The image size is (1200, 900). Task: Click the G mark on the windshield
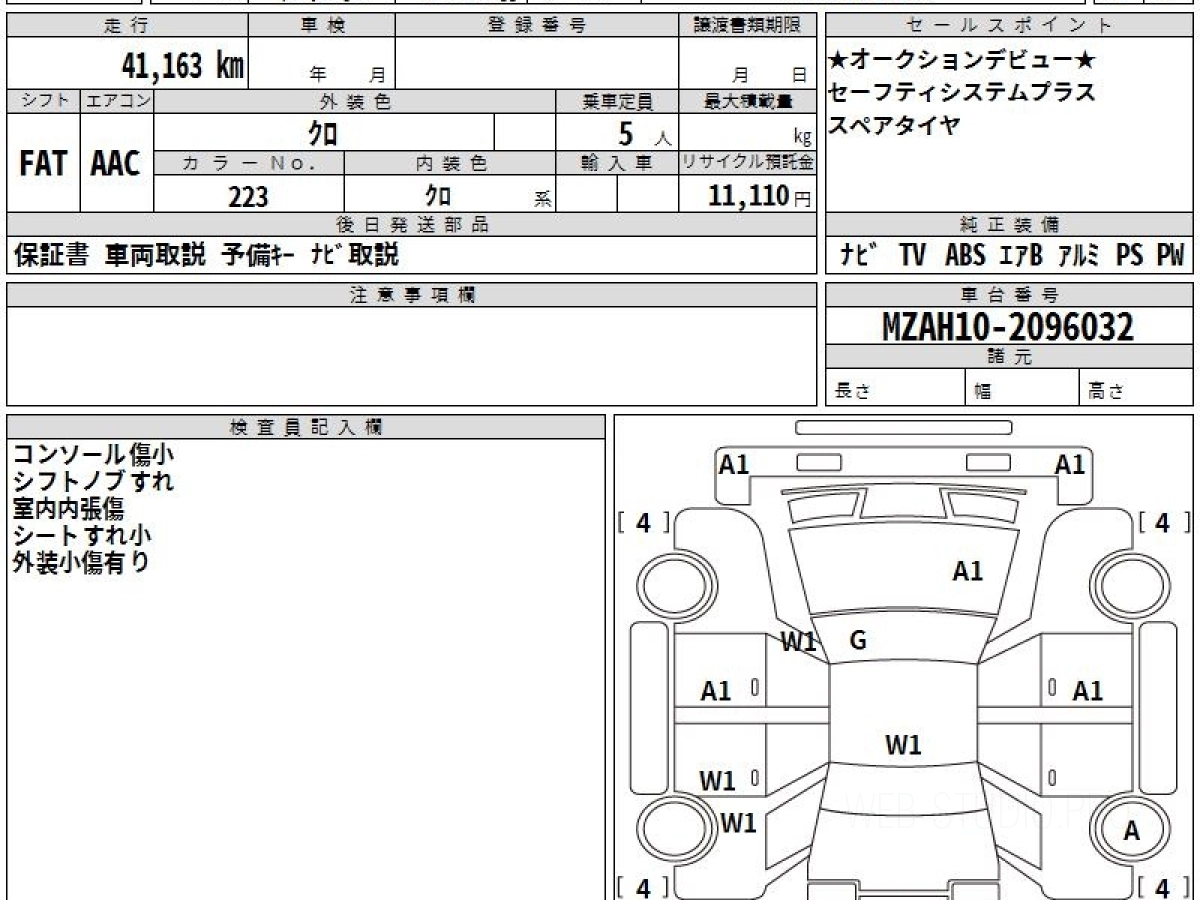[x=857, y=642]
